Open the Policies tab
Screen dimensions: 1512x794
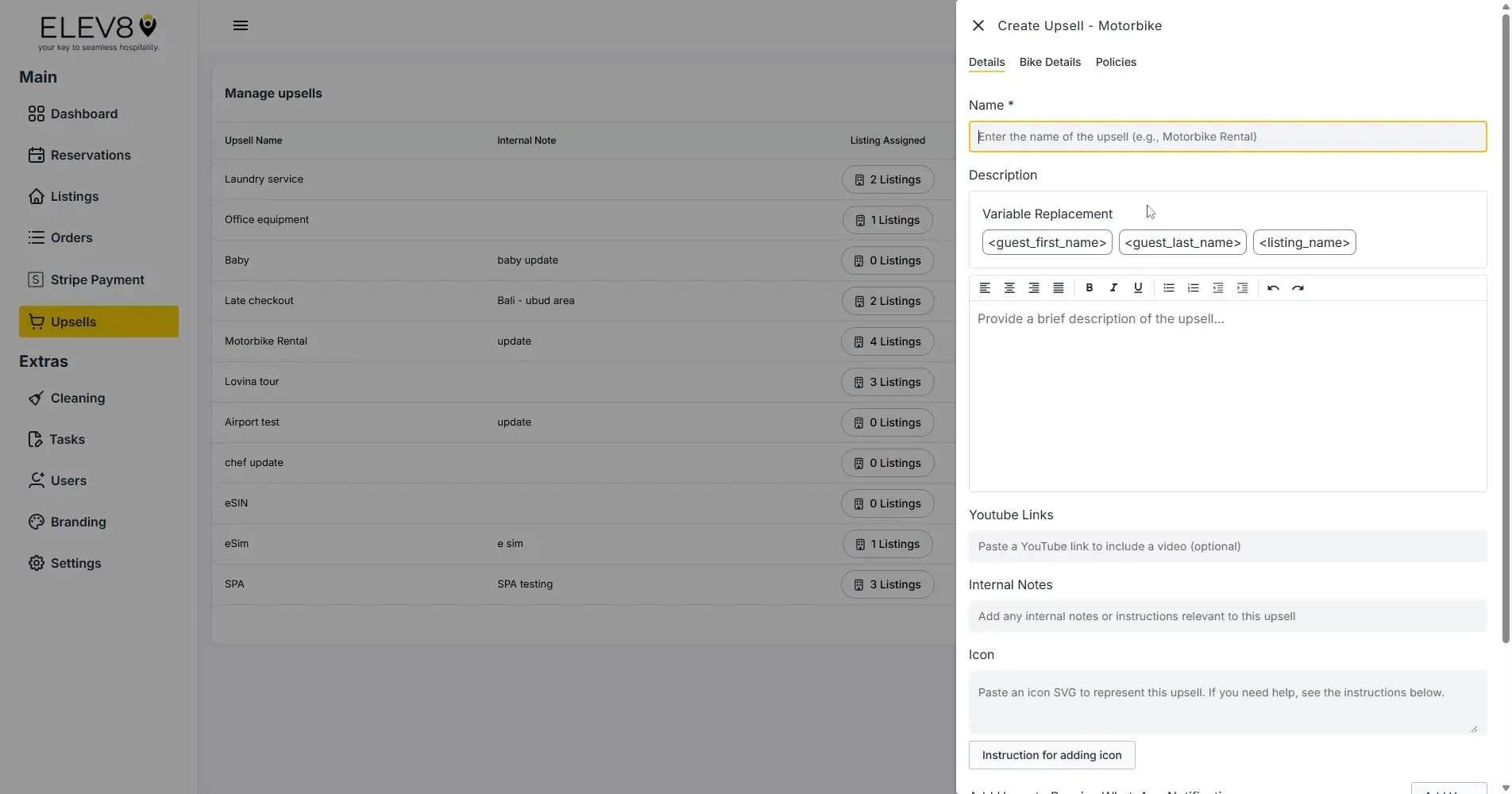[1115, 62]
